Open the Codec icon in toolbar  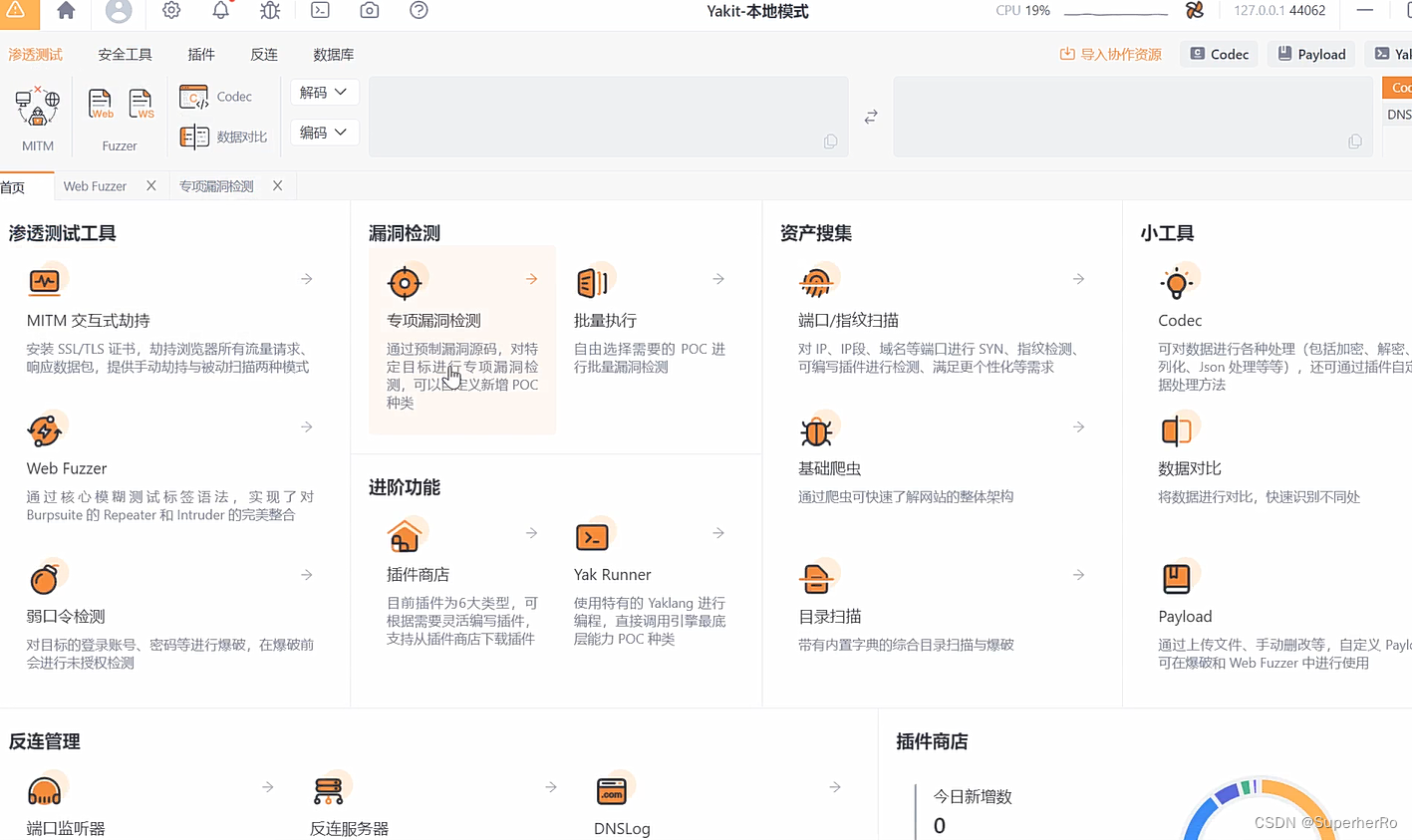pyautogui.click(x=193, y=97)
